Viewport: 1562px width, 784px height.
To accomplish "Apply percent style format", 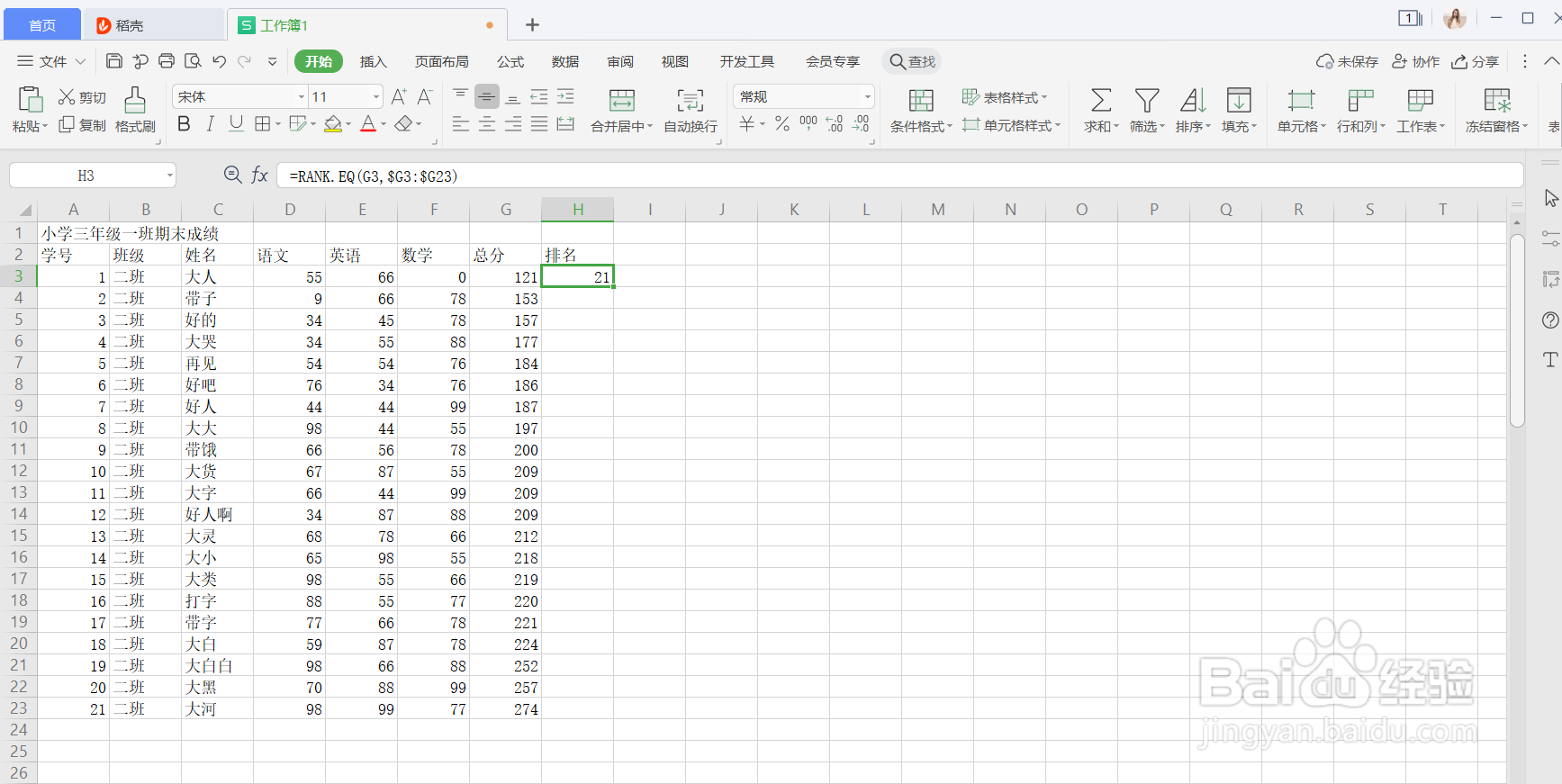I will tap(782, 124).
